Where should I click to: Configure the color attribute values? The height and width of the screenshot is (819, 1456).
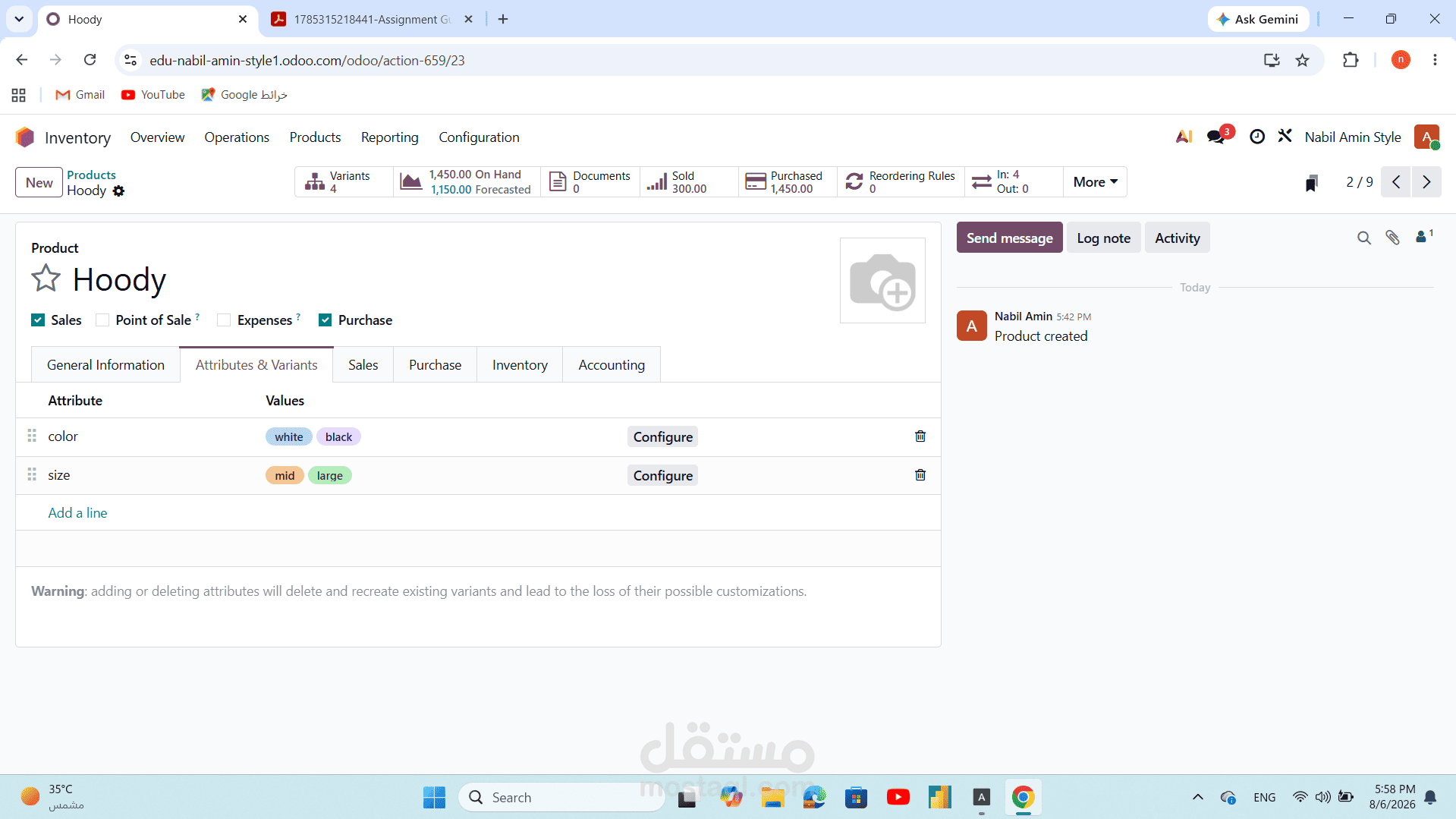(x=663, y=437)
